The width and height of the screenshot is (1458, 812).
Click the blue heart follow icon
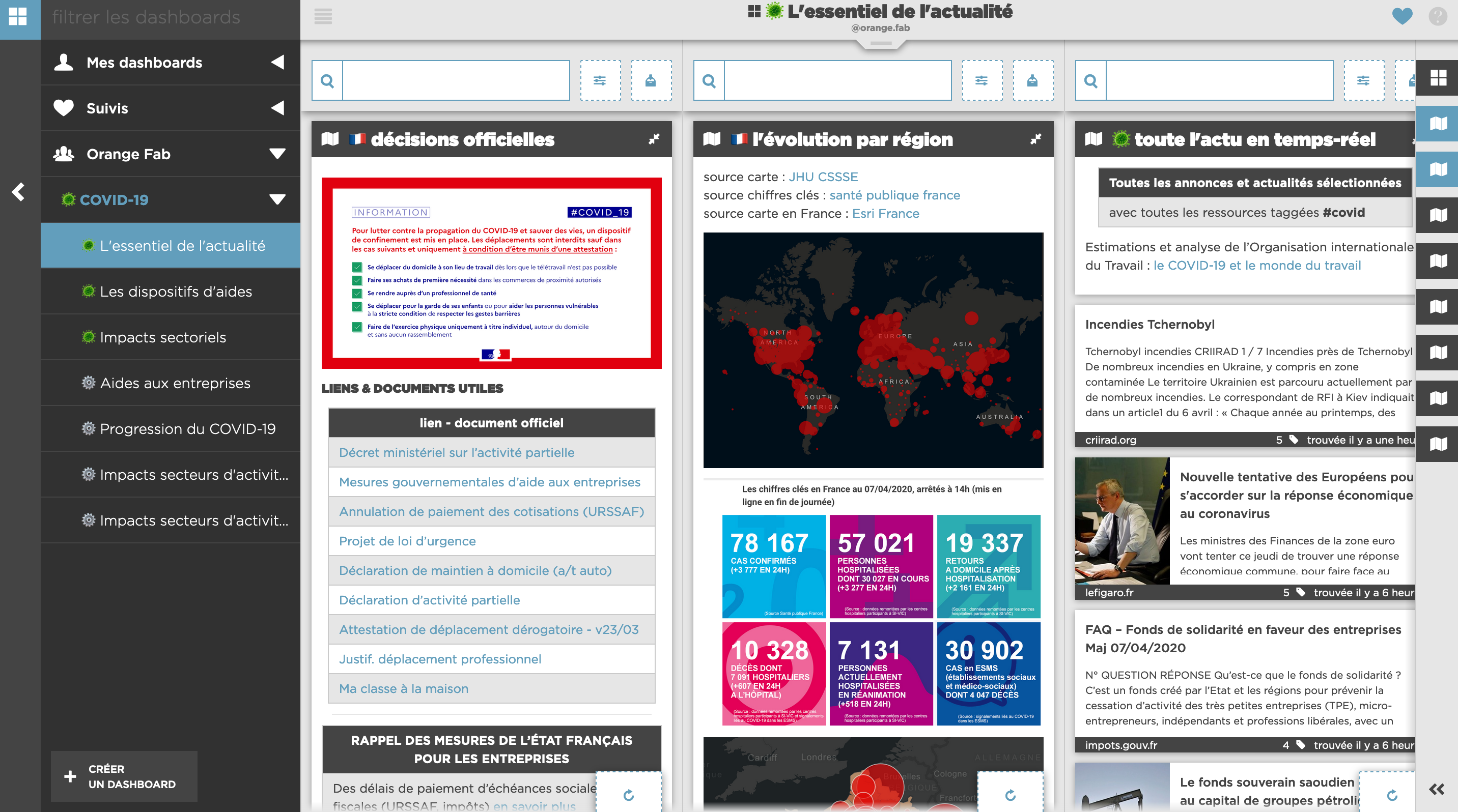click(1401, 16)
